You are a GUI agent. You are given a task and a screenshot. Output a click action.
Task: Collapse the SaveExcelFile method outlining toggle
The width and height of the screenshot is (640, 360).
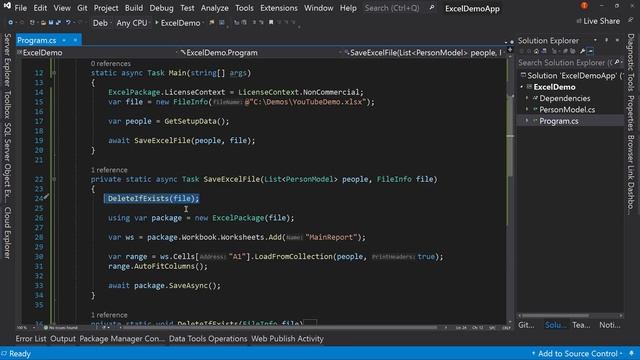click(x=54, y=179)
